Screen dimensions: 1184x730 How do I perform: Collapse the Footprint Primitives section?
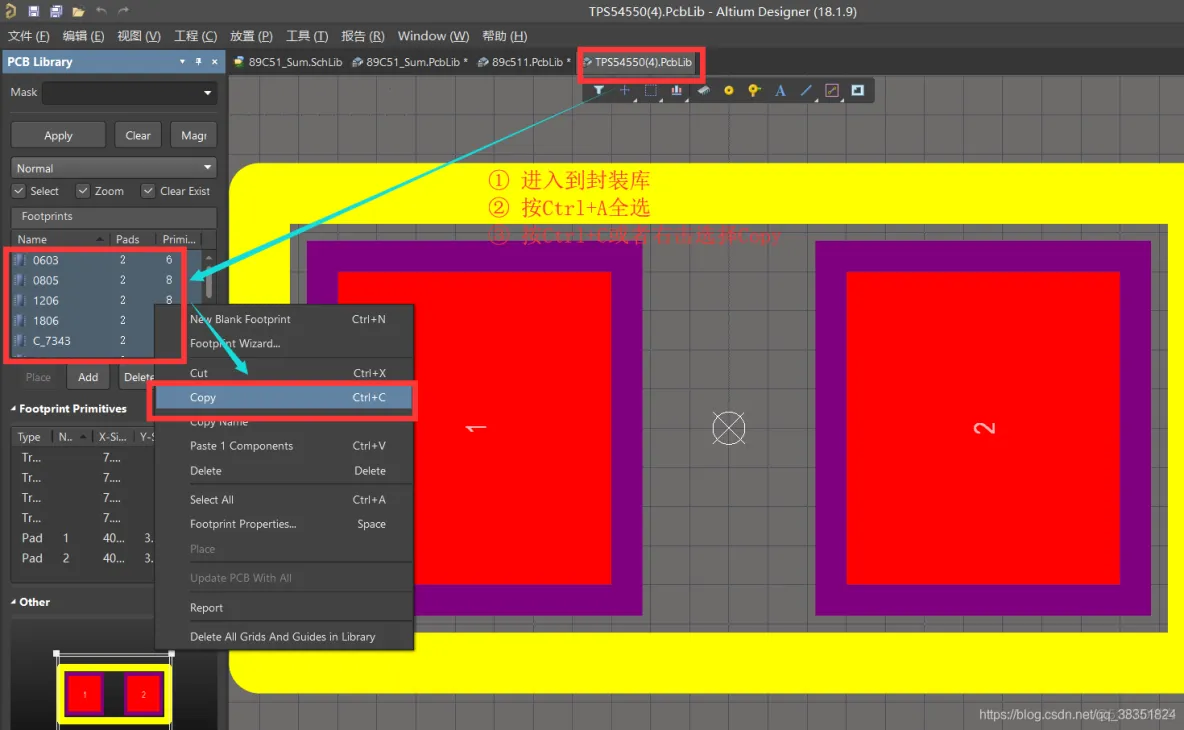14,408
